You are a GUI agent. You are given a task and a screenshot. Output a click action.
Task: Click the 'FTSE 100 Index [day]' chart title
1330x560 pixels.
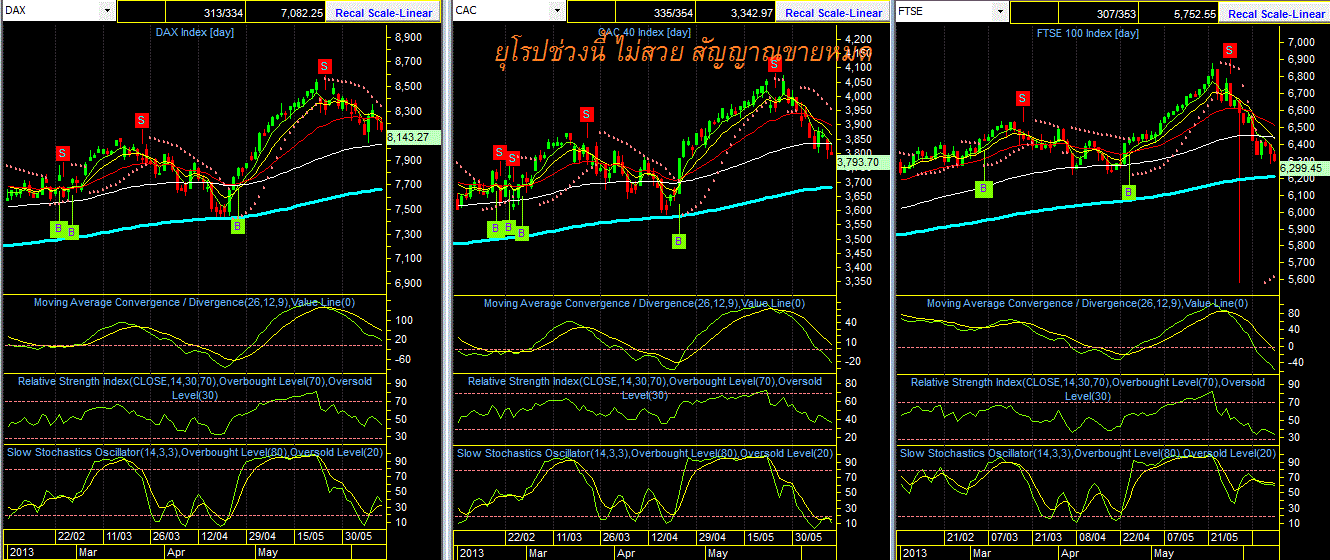[1086, 33]
